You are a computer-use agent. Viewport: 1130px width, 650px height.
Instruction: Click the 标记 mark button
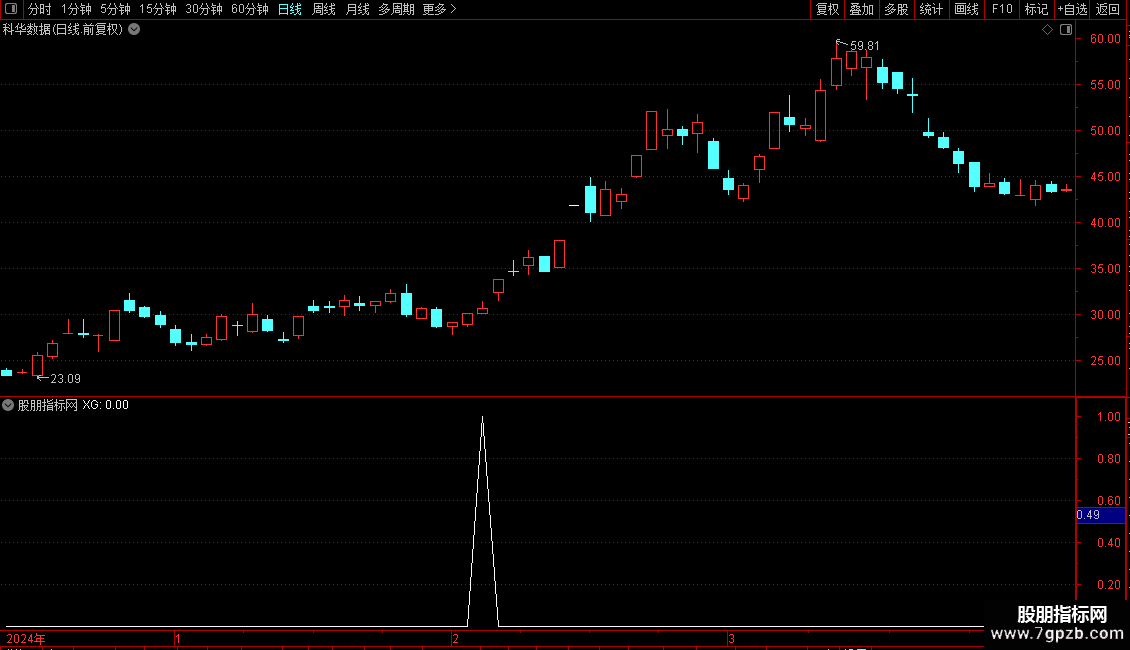coord(1036,9)
